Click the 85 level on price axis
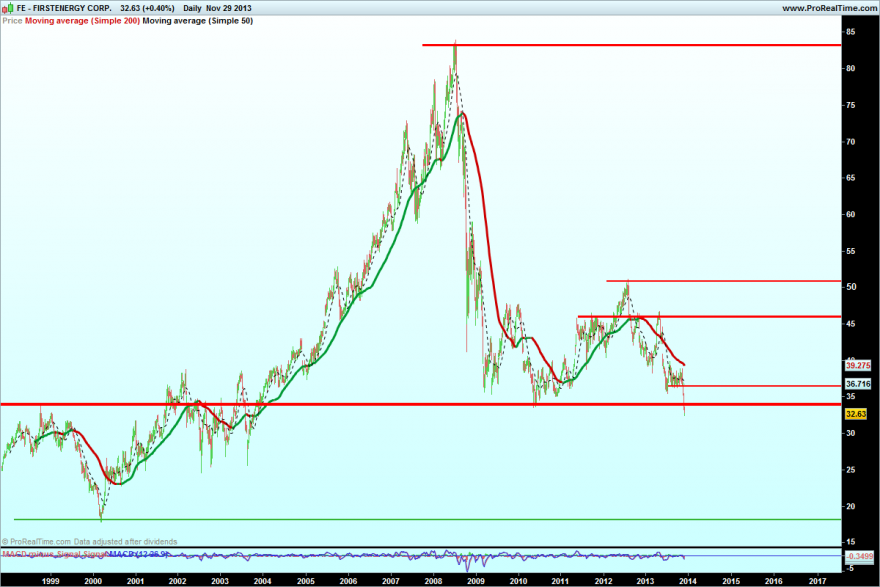This screenshot has height=587, width=880. click(851, 32)
